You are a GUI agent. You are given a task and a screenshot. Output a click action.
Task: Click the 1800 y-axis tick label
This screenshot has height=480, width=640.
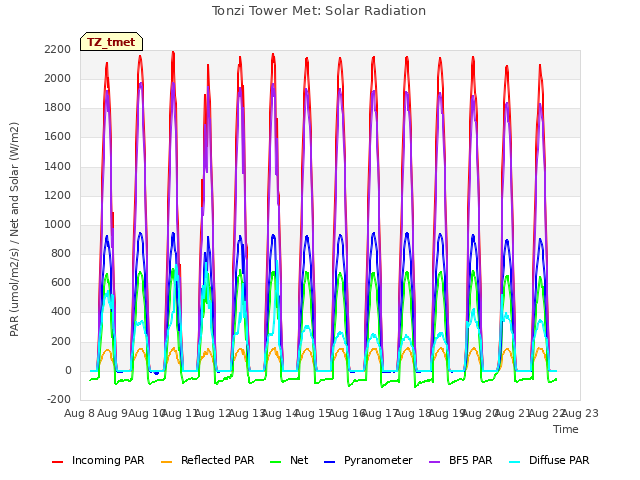[x=58, y=108]
